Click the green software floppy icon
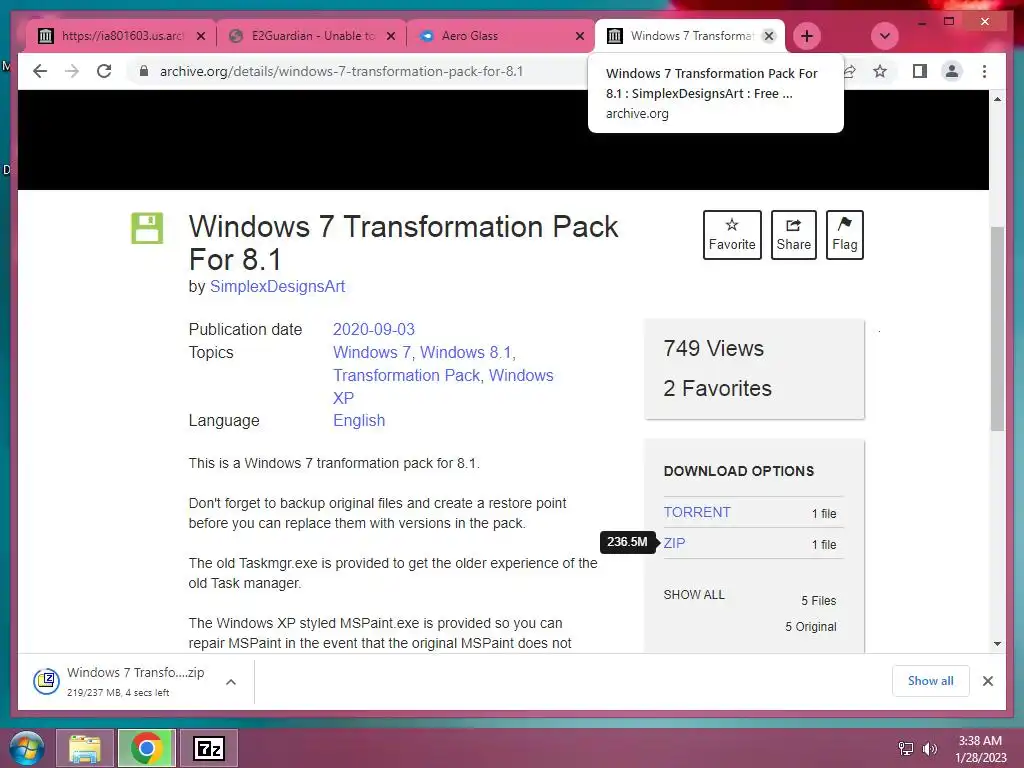The height and width of the screenshot is (768, 1024). point(147,228)
